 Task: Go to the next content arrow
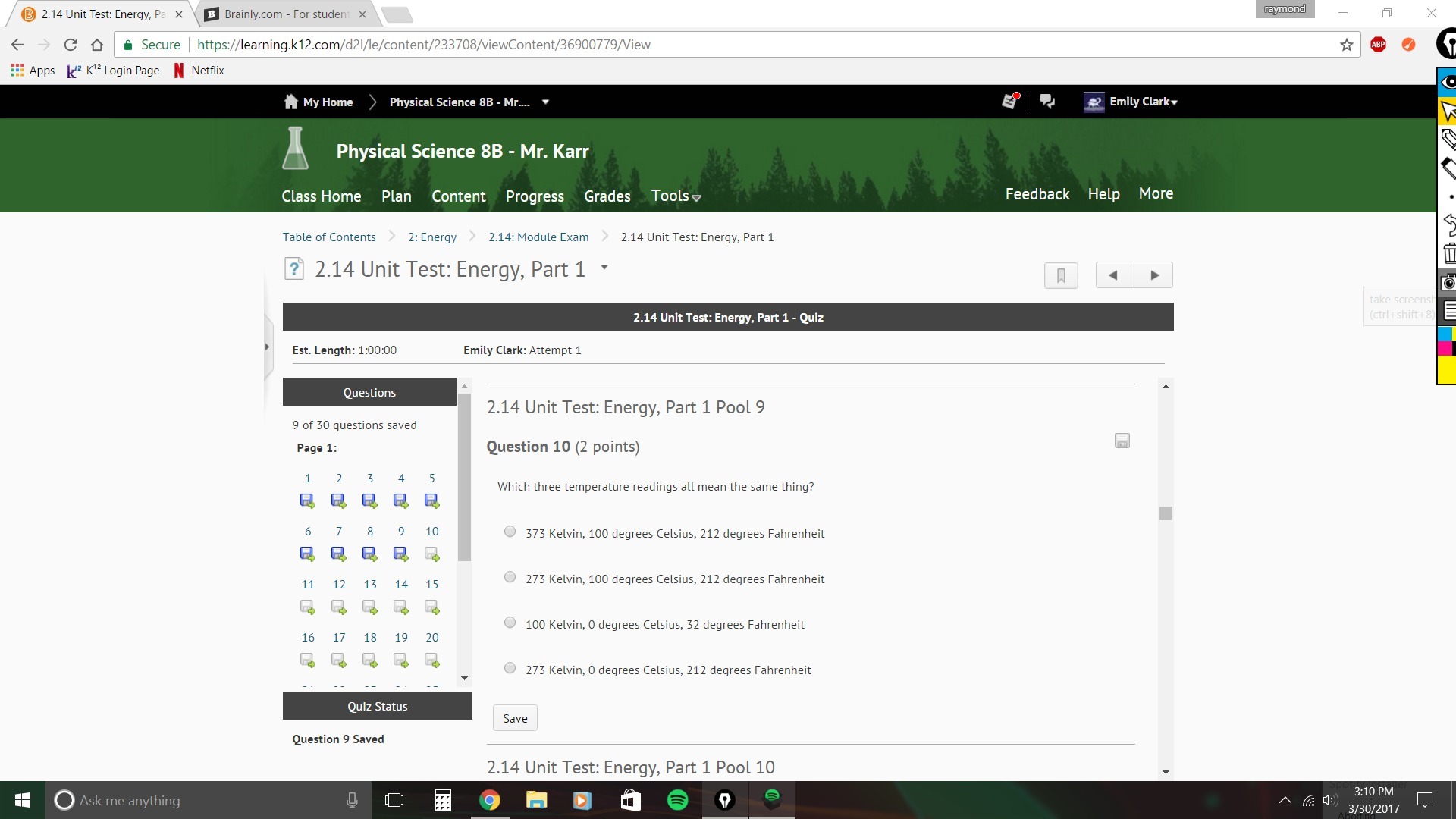pyautogui.click(x=1153, y=275)
